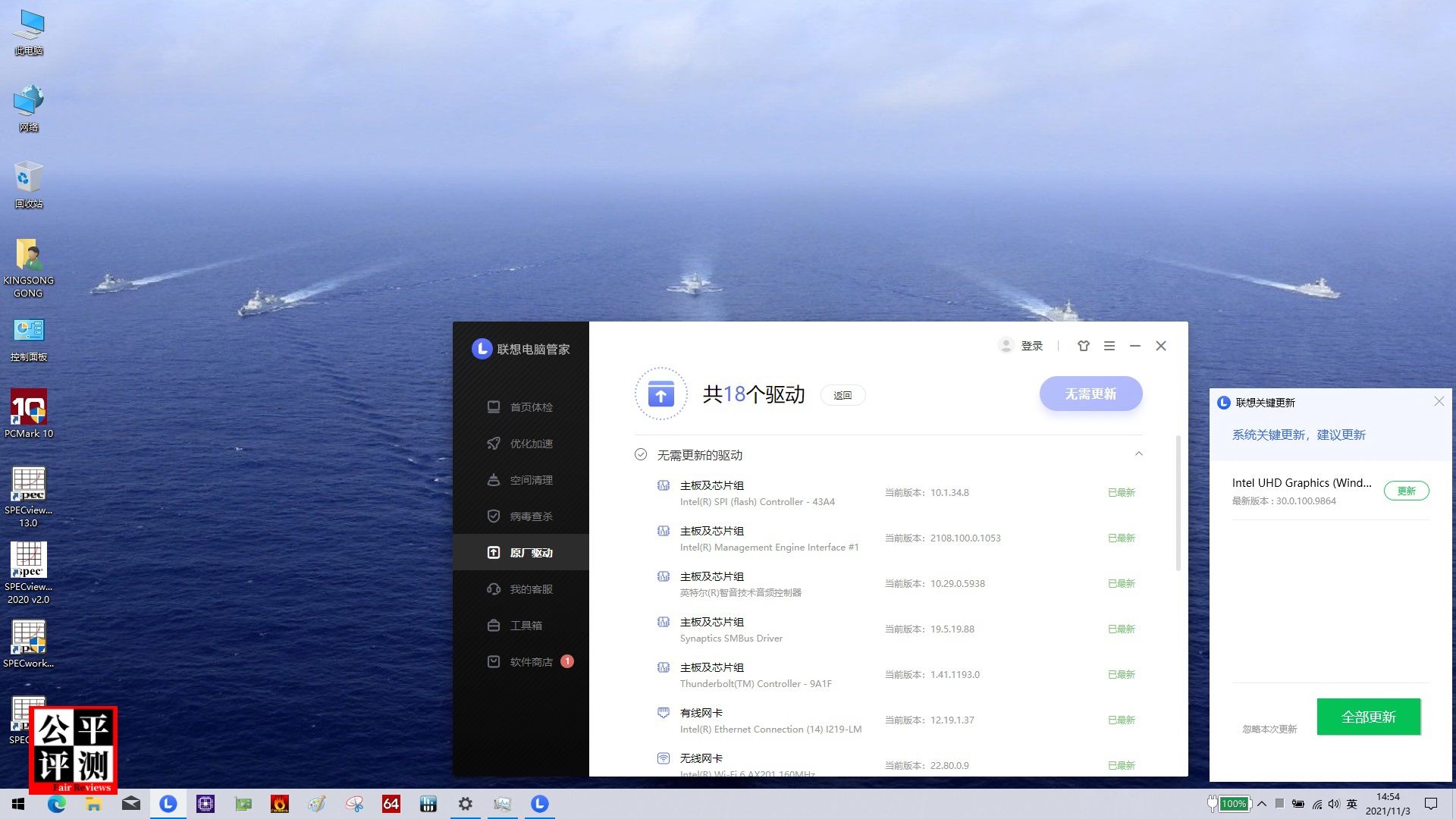Click the red notification badge on 软件商店

point(567,661)
